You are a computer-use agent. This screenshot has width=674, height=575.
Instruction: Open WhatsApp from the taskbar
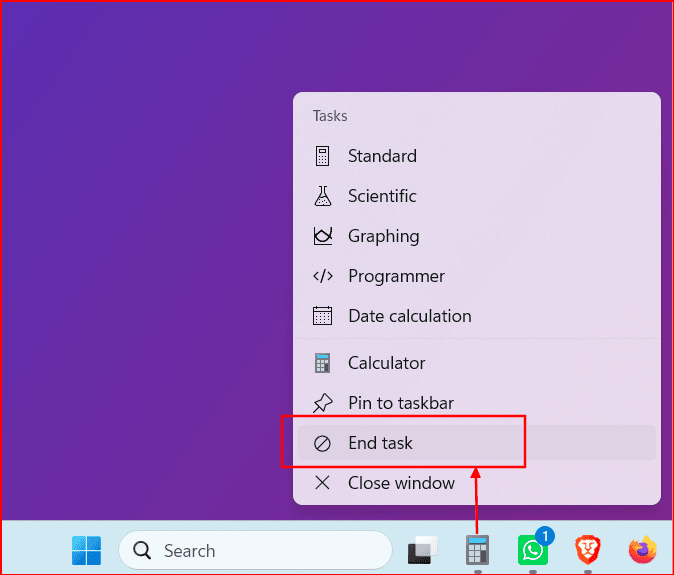(533, 549)
